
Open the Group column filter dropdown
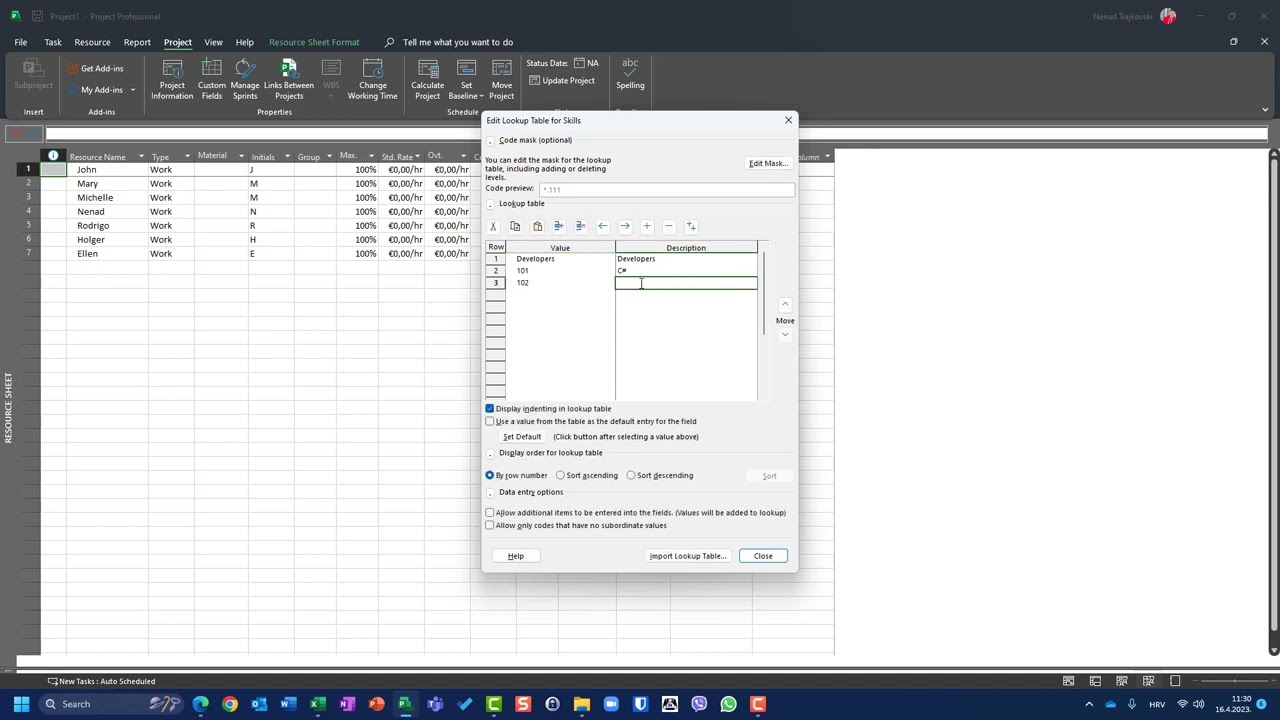[329, 157]
